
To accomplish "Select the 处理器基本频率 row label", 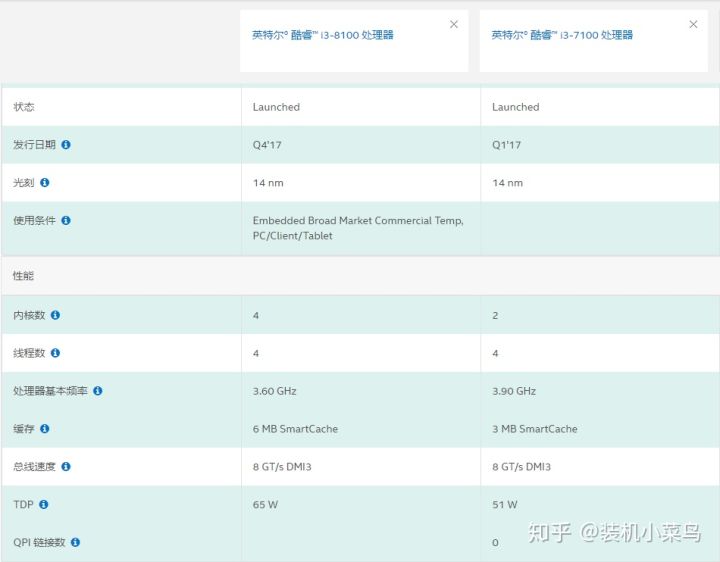I will click(51, 391).
